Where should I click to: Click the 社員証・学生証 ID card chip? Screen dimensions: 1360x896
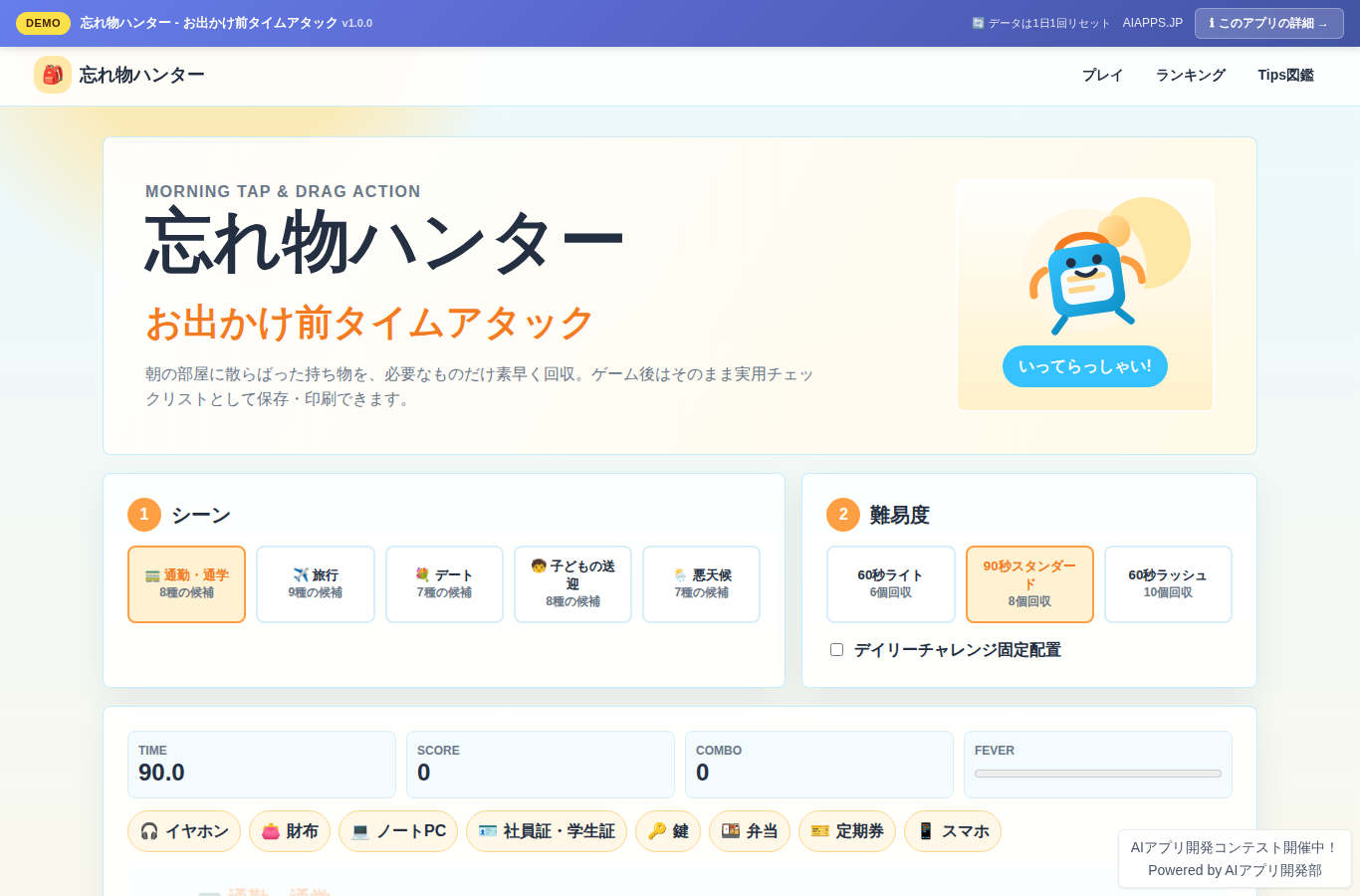(547, 831)
